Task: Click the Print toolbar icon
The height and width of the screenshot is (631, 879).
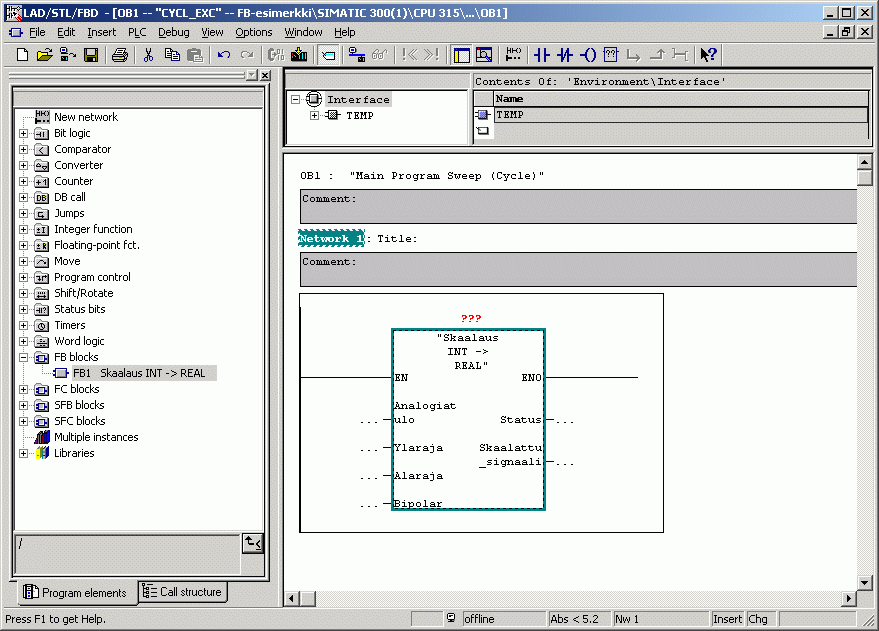Action: (x=119, y=55)
